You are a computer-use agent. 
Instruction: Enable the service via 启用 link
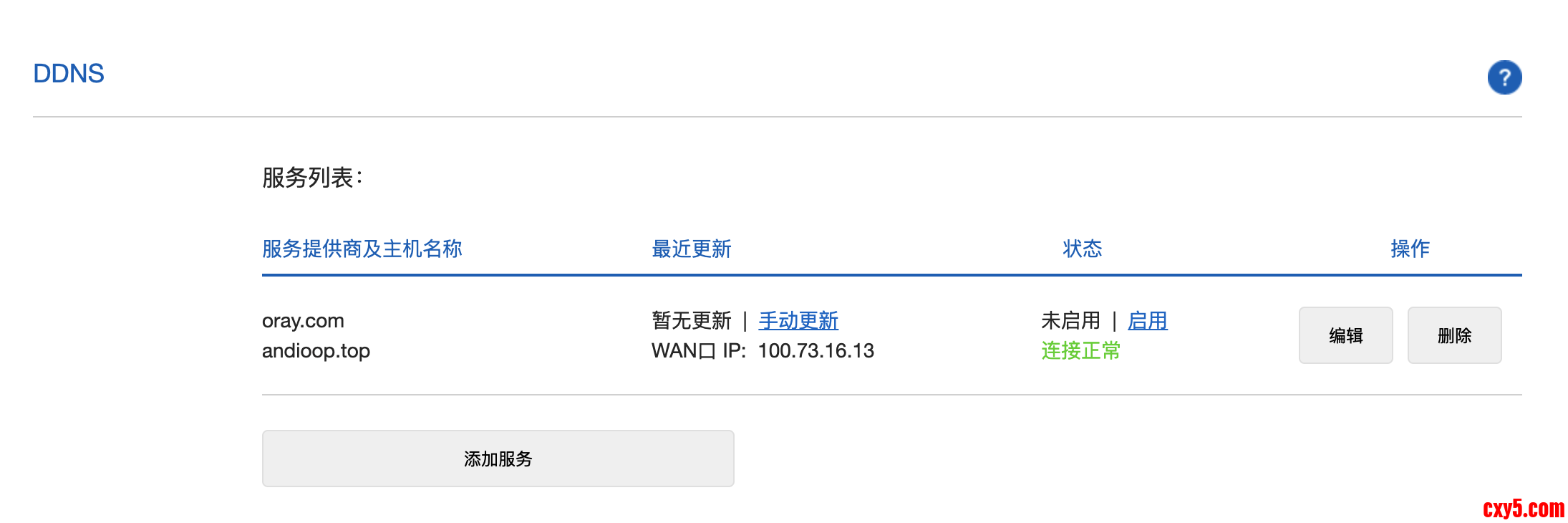pos(1147,320)
